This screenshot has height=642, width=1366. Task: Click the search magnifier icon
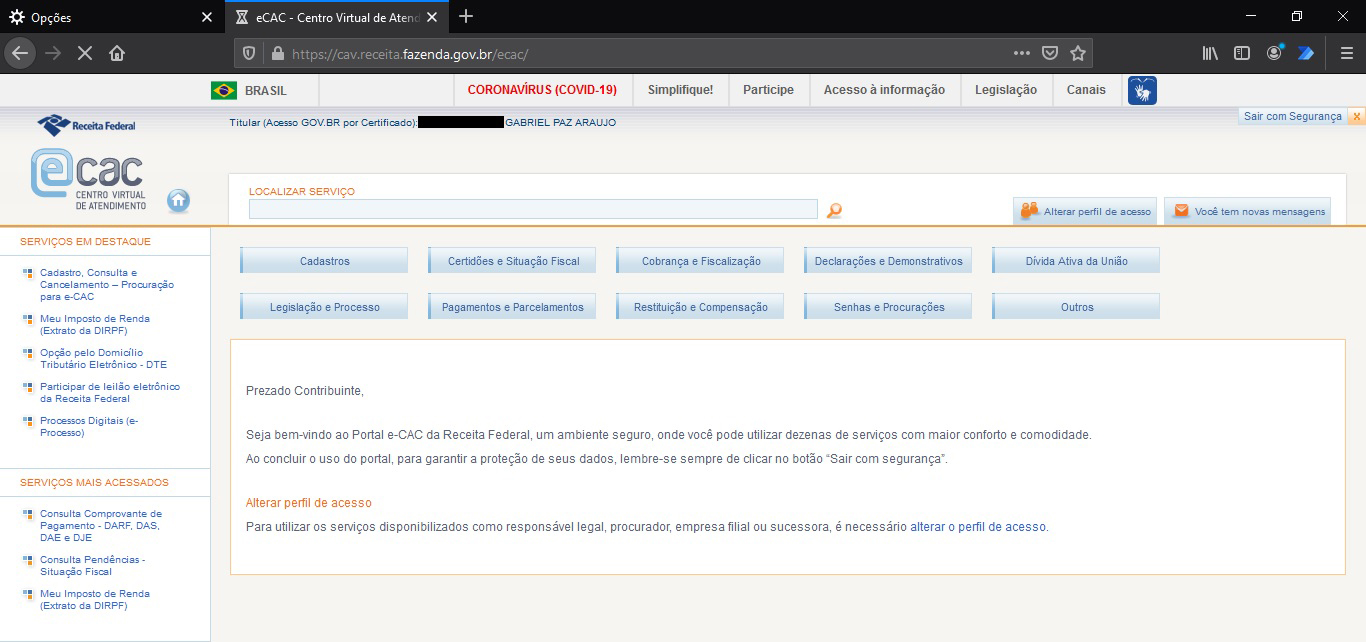tap(834, 210)
